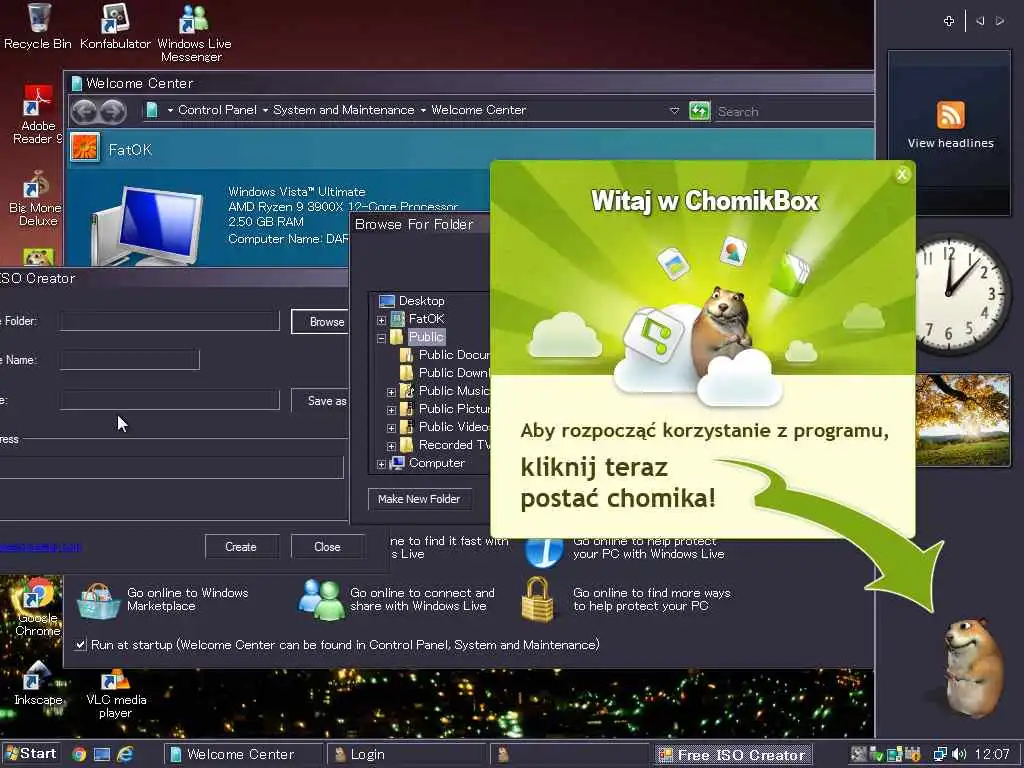Viewport: 1024px width, 768px height.
Task: Open the volume control in system tray
Action: pyautogui.click(x=959, y=754)
